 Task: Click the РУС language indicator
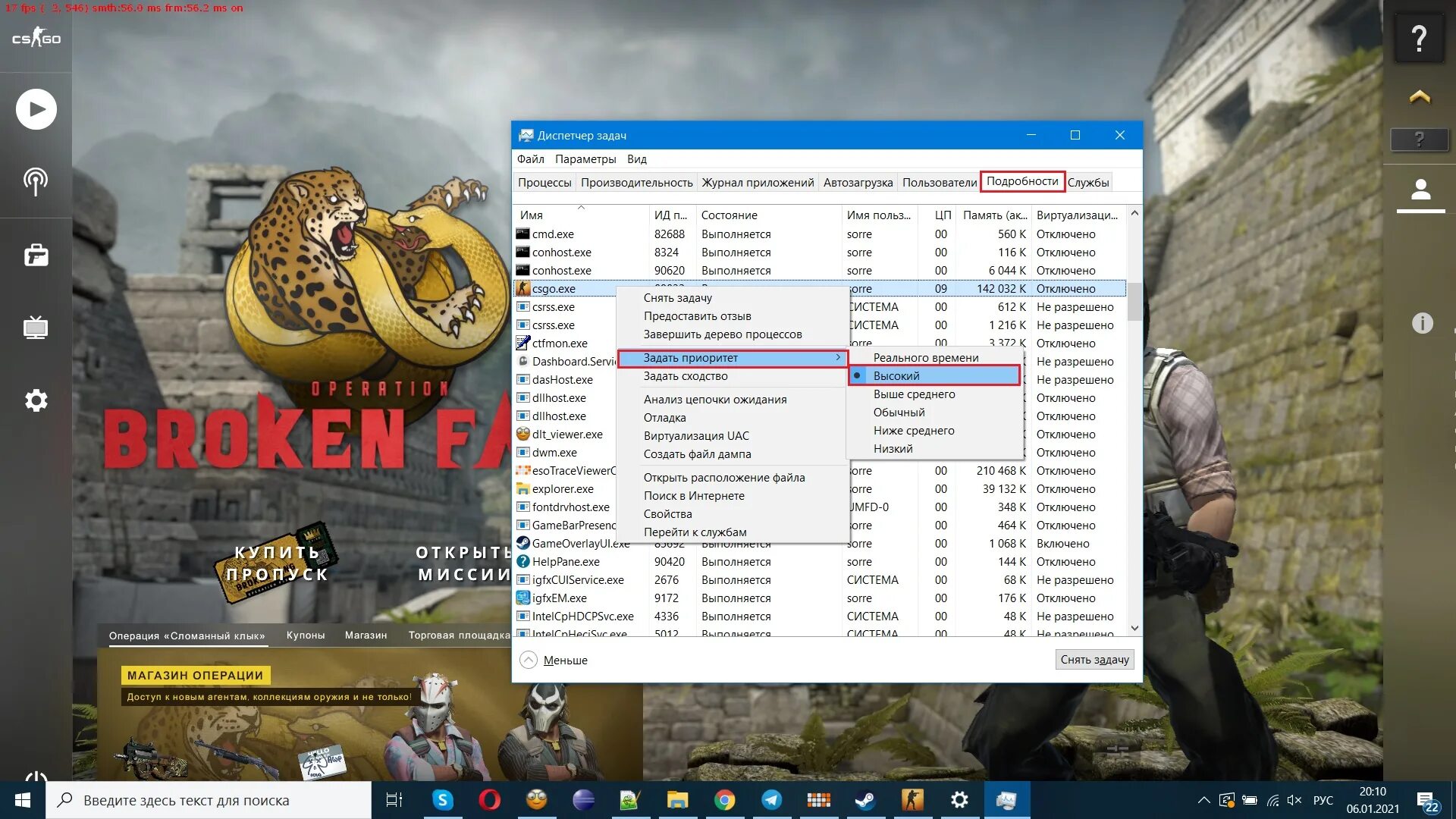coord(1323,800)
